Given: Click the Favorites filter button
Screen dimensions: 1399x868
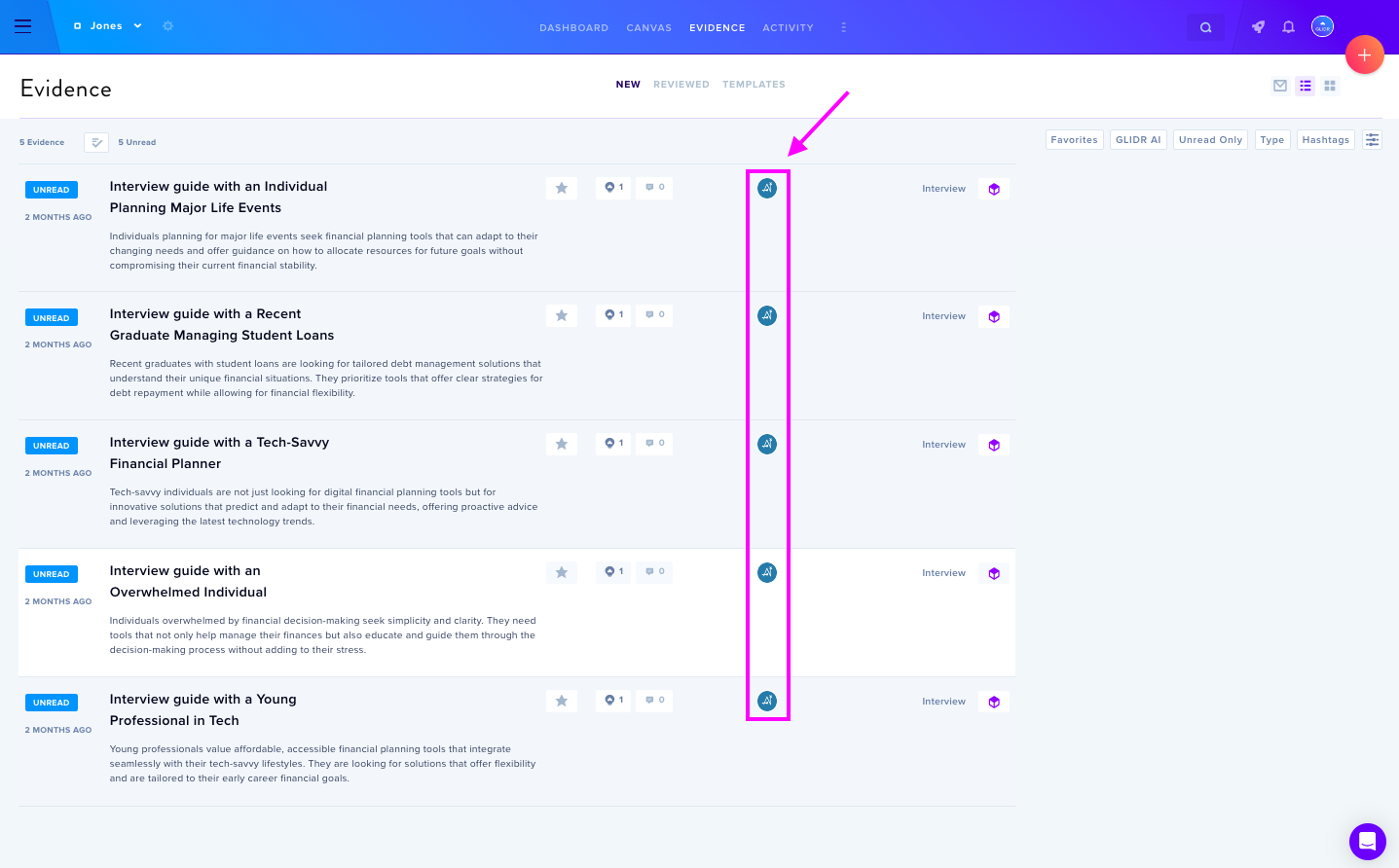Looking at the screenshot, I should (1074, 140).
